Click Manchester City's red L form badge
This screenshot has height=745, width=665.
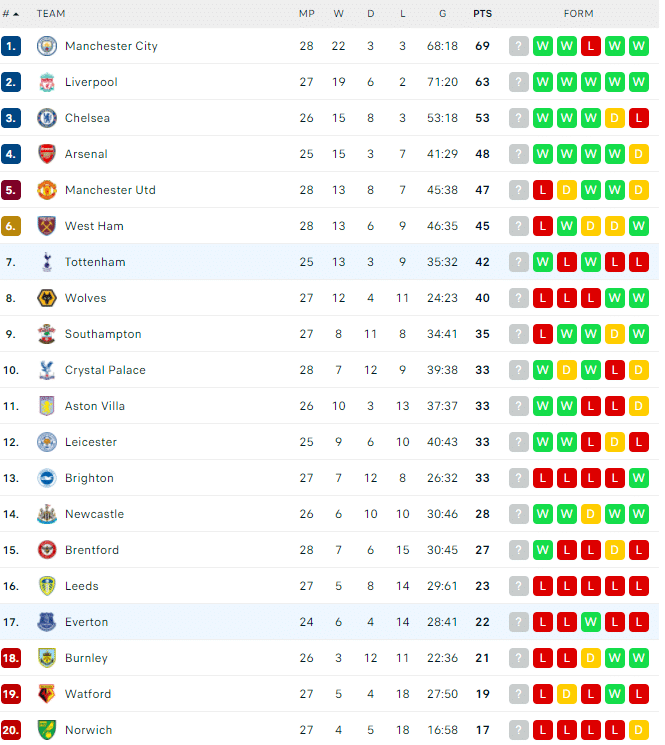[591, 46]
